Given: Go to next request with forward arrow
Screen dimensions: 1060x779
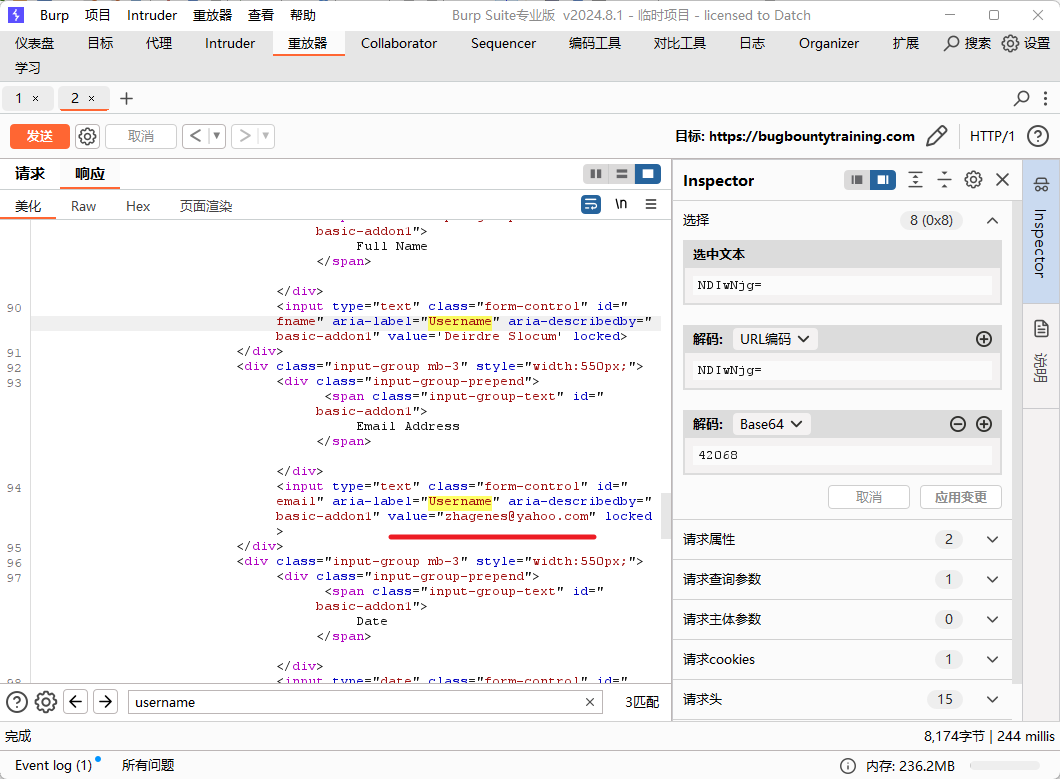Looking at the screenshot, I should [245, 136].
